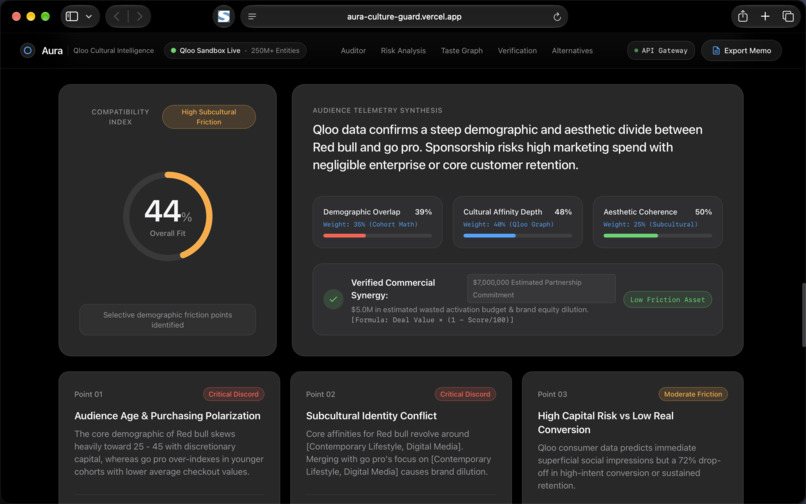Click the $7,000,000 Estimated Partnership Commitment field
This screenshot has width=806, height=504.
click(541, 289)
